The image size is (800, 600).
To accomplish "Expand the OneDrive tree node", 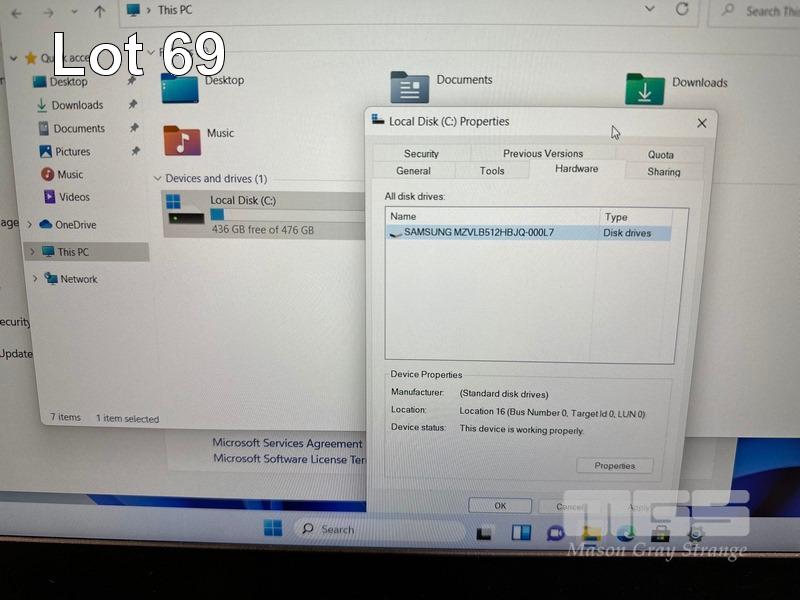I will tap(31, 225).
